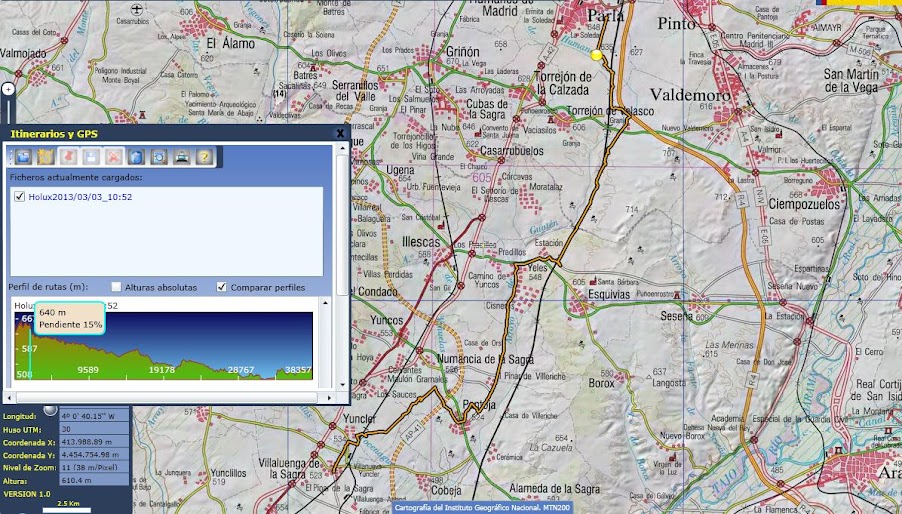The width and height of the screenshot is (902, 514).
Task: Print the itinerary with the printer icon
Action: [182, 156]
